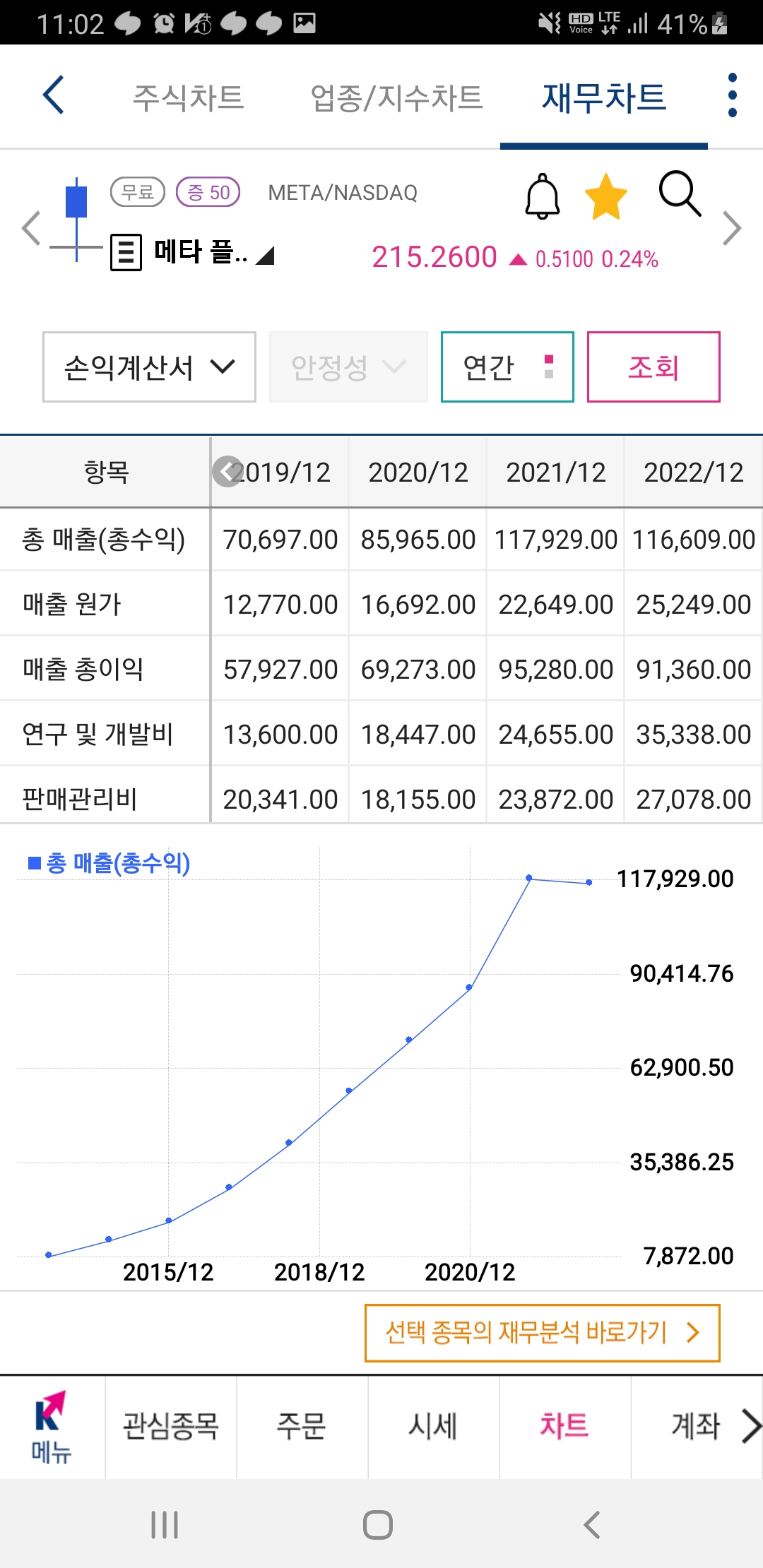Toggle the favorite star for META
This screenshot has width=763, height=1568.
click(x=606, y=197)
